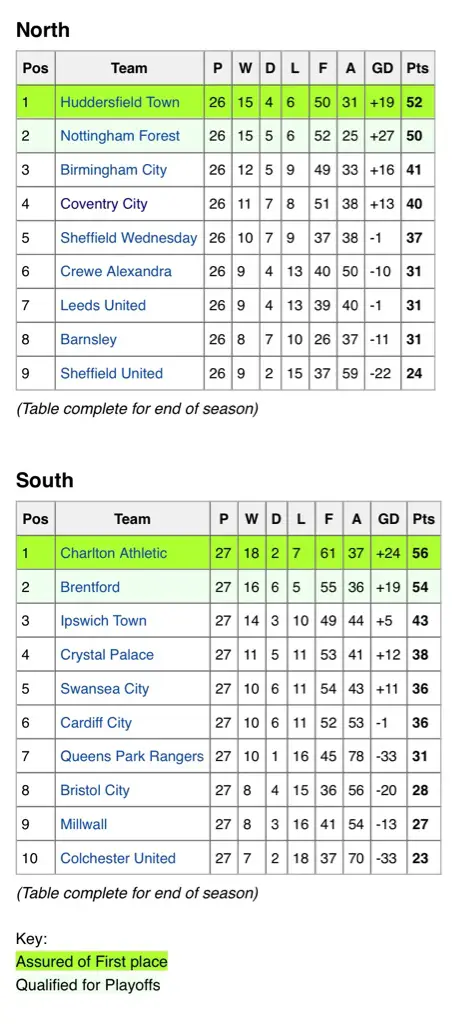Image resolution: width=455 pixels, height=1024 pixels.
Task: Open the Nottingham Forest team link
Action: coord(120,136)
